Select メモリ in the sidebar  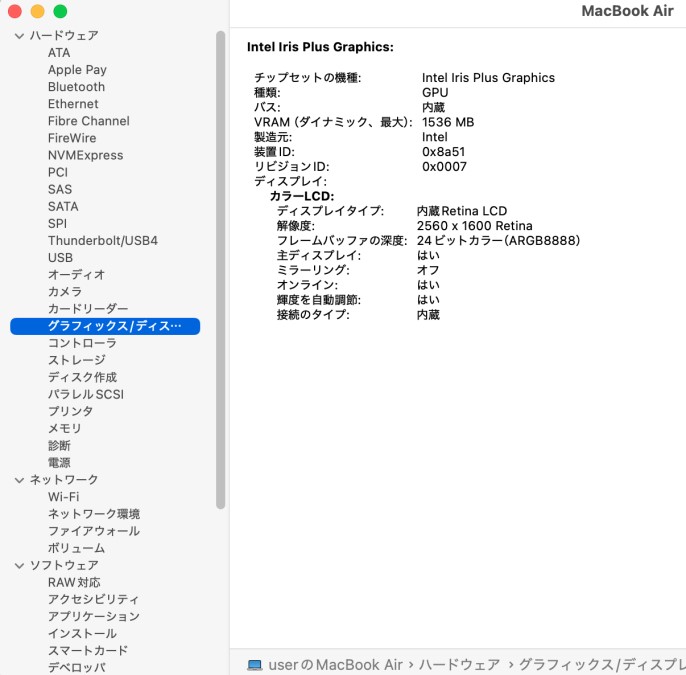coord(65,428)
